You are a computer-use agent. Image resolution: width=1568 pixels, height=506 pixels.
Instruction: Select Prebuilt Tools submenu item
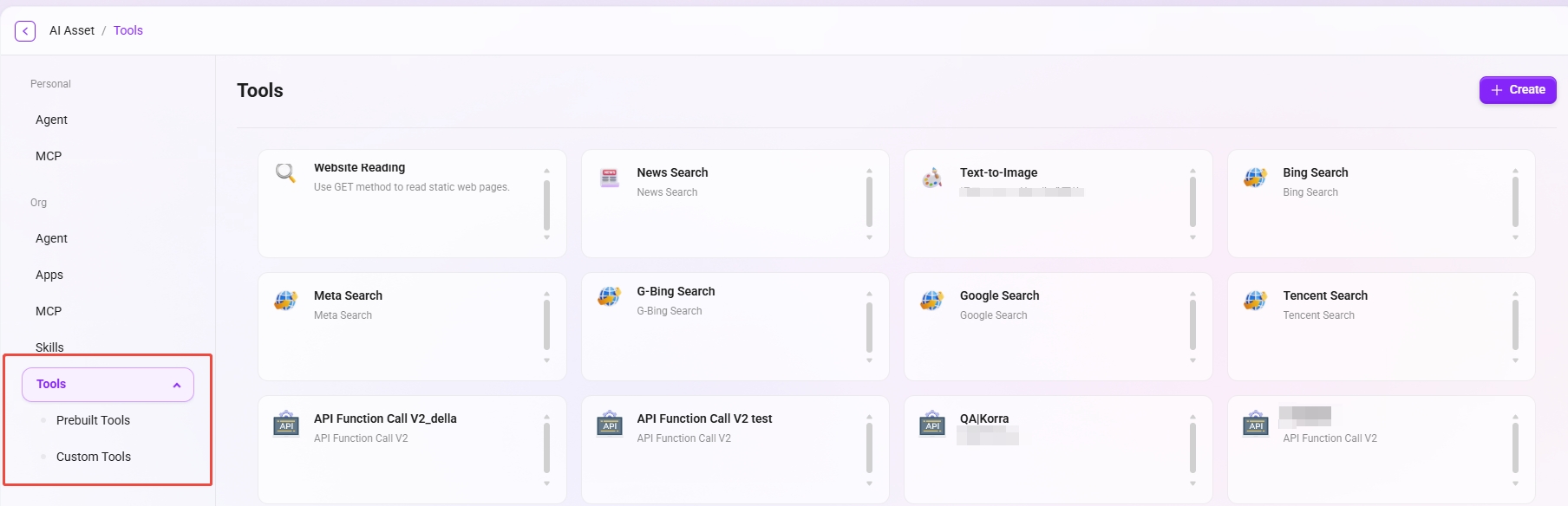pos(93,420)
